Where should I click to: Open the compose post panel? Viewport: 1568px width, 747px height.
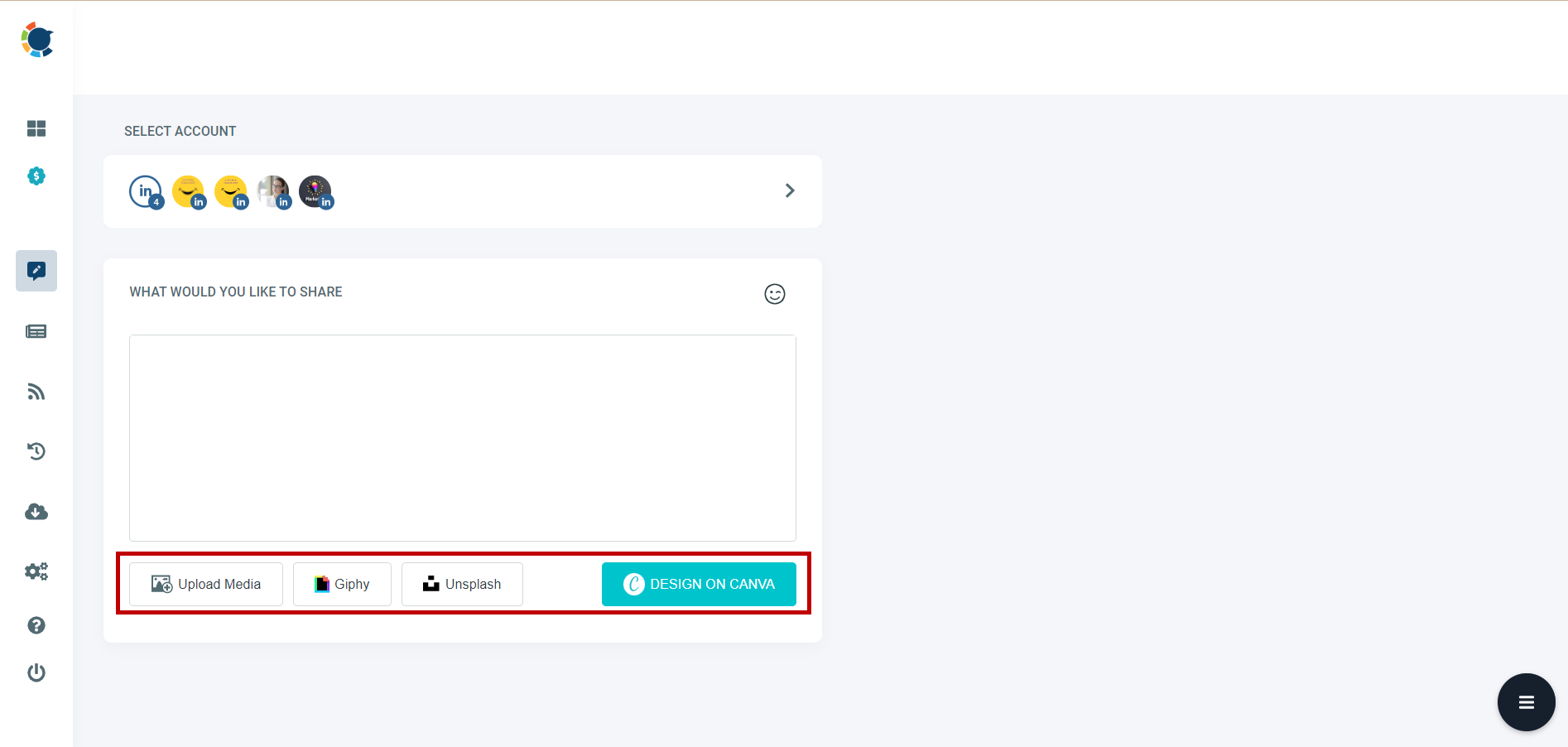(36, 270)
